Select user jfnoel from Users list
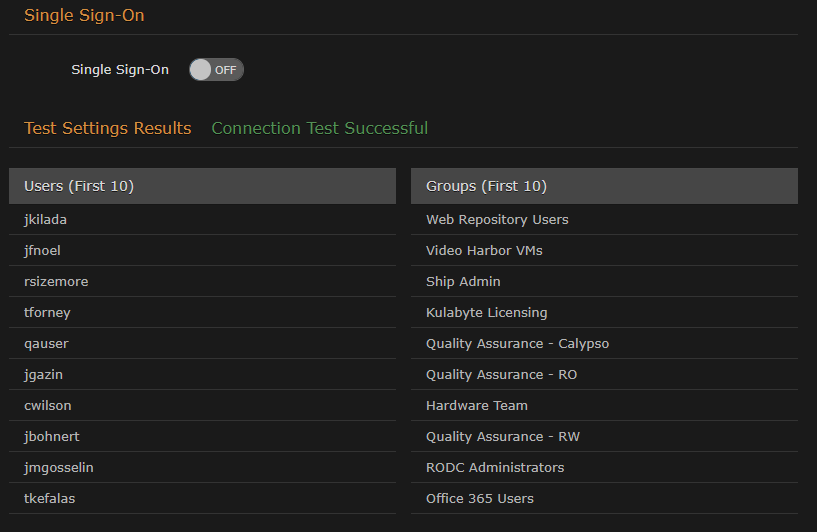This screenshot has height=532, width=817. pyautogui.click(x=43, y=250)
